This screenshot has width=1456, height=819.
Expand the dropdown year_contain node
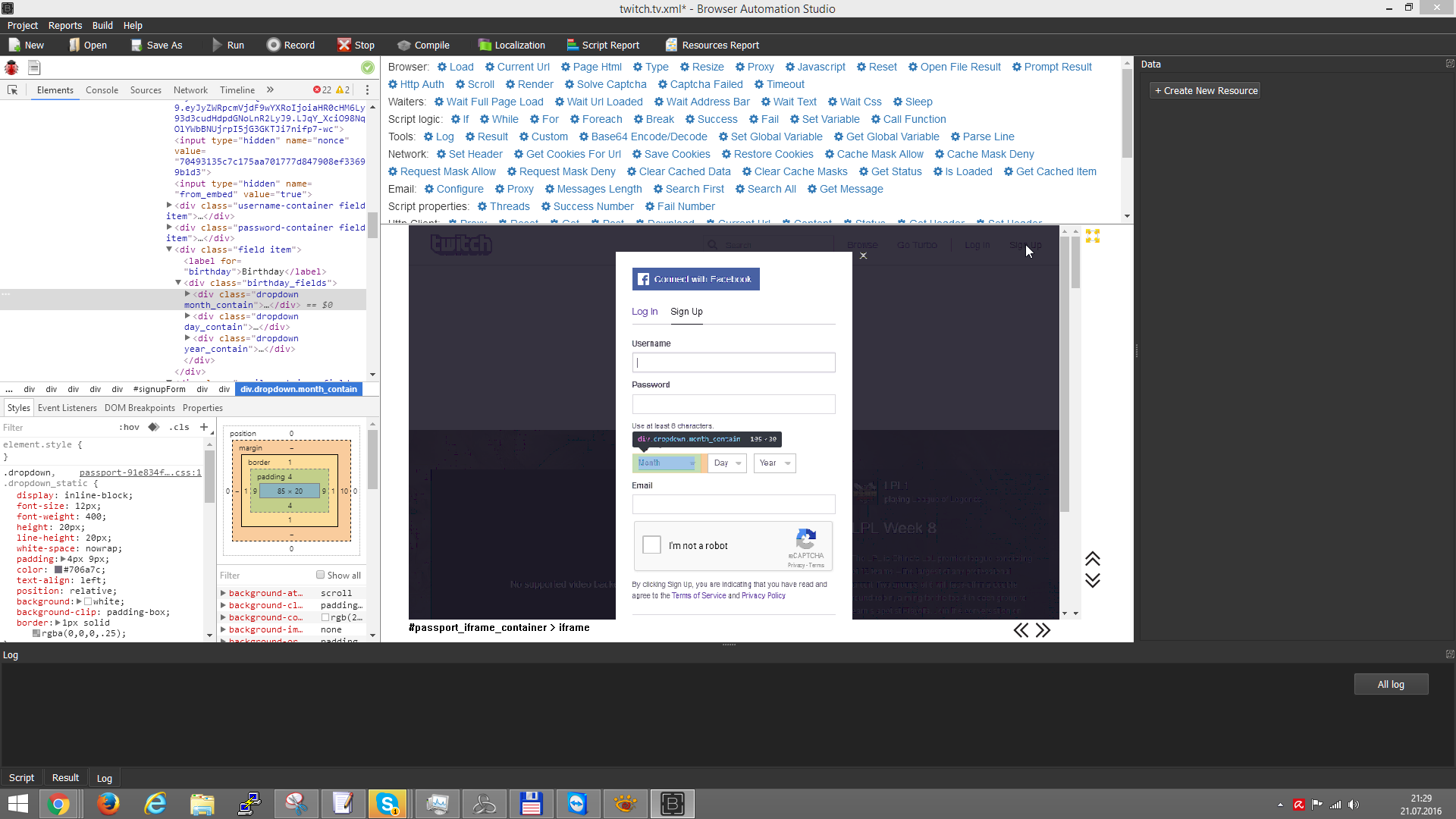(x=187, y=337)
